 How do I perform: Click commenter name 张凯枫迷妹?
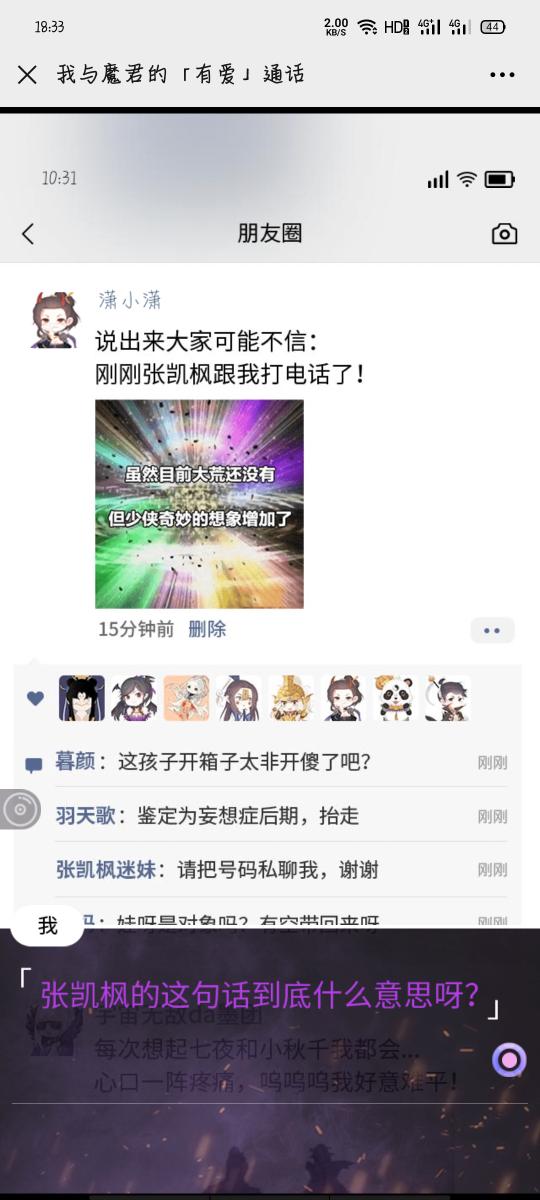[x=105, y=869]
